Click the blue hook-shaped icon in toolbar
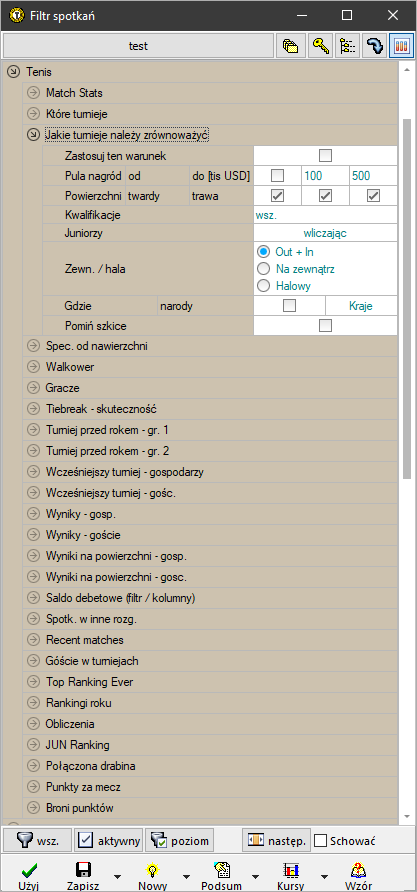417x892 pixels. [374, 46]
